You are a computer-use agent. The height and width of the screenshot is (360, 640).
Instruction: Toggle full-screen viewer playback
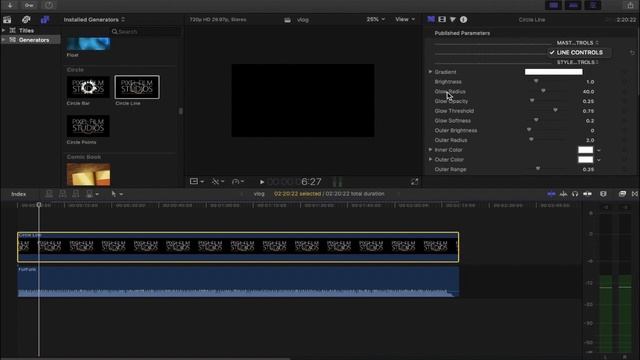click(x=414, y=182)
